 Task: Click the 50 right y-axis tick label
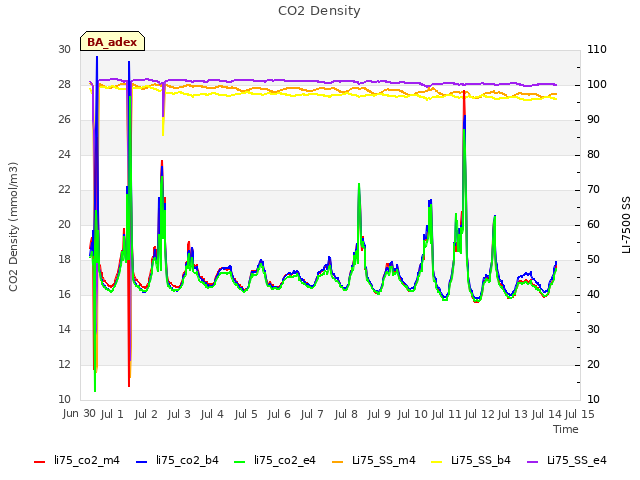[x=593, y=260]
